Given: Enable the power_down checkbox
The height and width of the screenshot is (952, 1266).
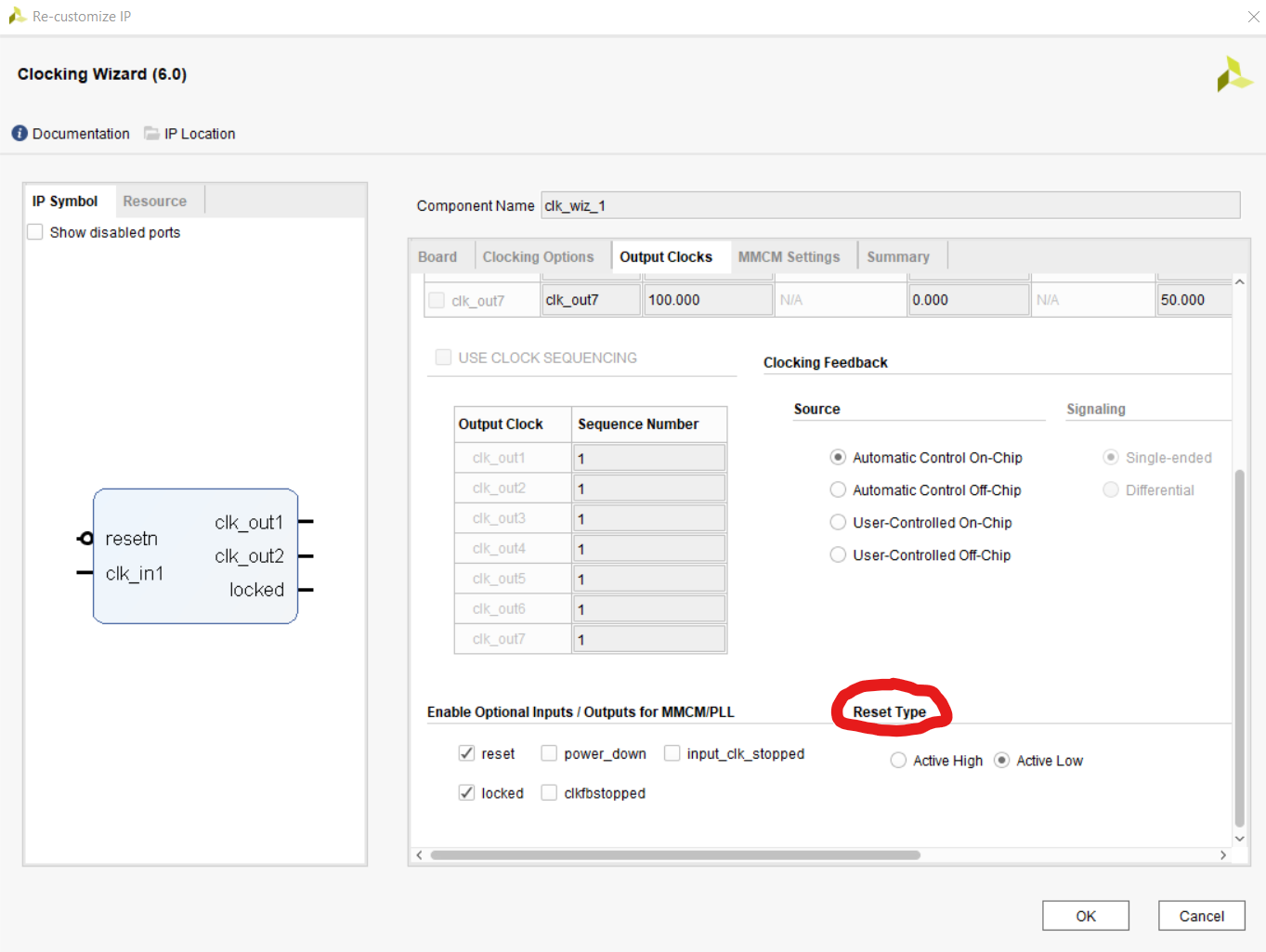Looking at the screenshot, I should [549, 753].
